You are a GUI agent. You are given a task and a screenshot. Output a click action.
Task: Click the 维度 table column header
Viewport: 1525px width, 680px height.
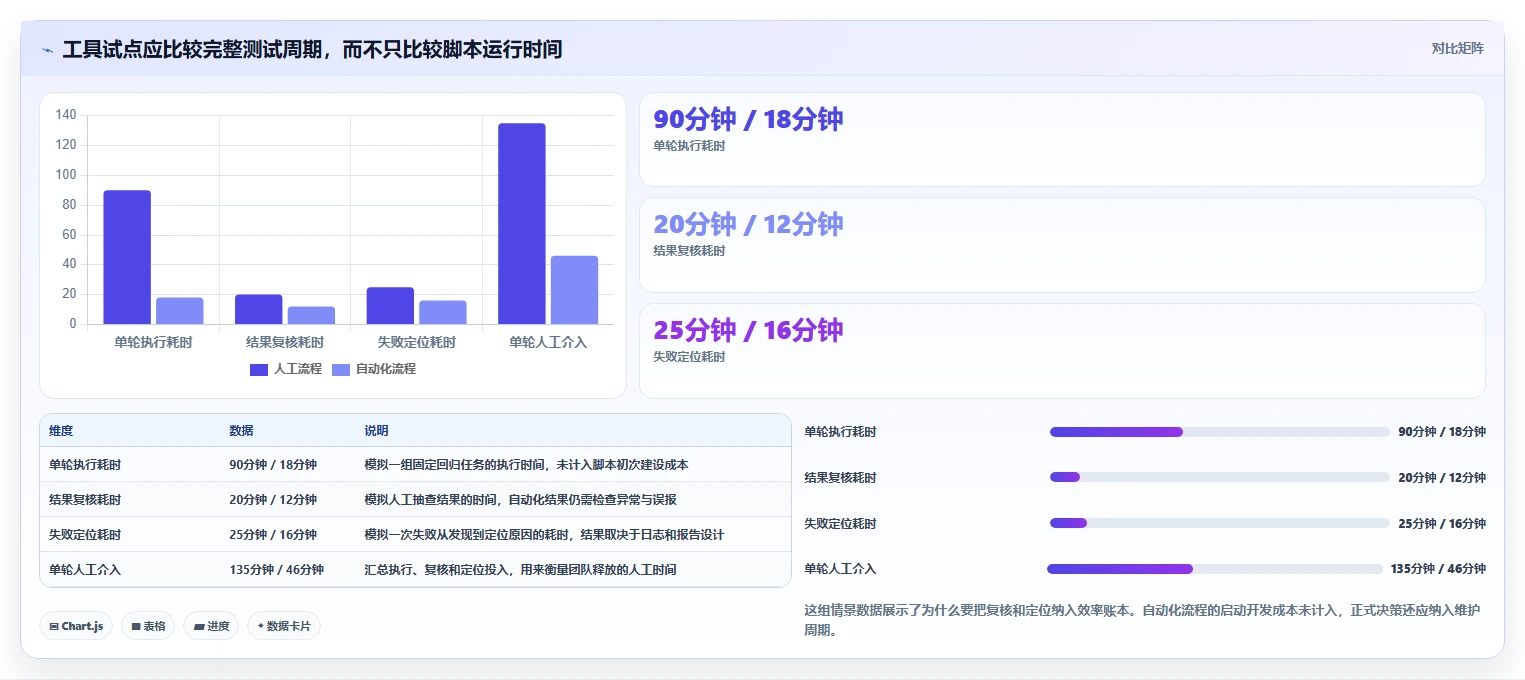tap(61, 431)
